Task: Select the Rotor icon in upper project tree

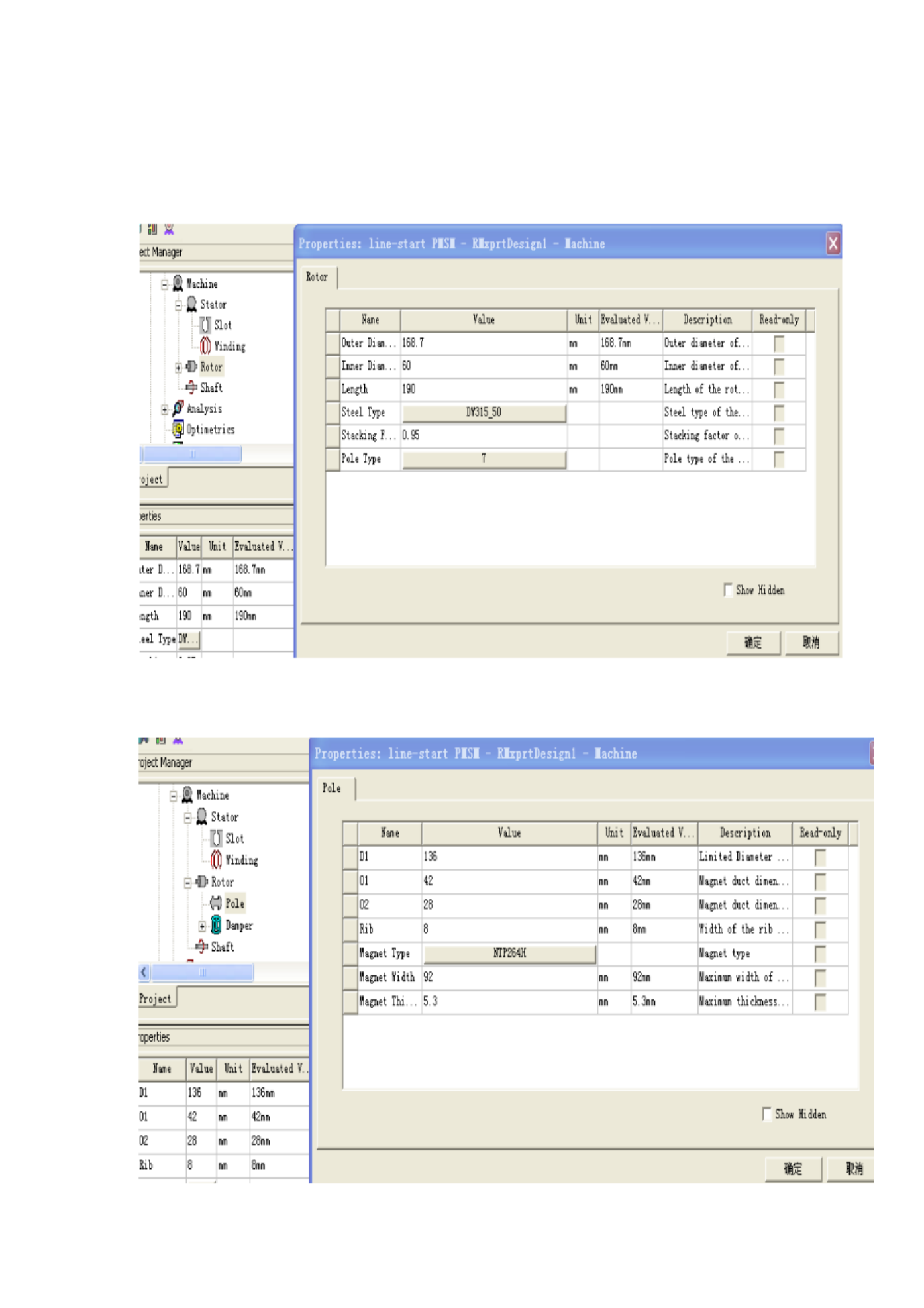Action: point(191,366)
